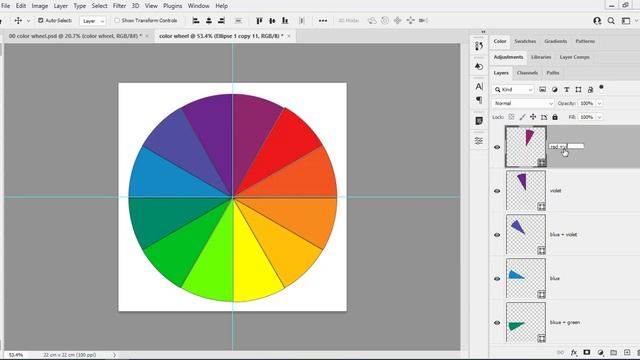Switch to the Swatches tab
The image size is (640, 360).
tap(525, 41)
